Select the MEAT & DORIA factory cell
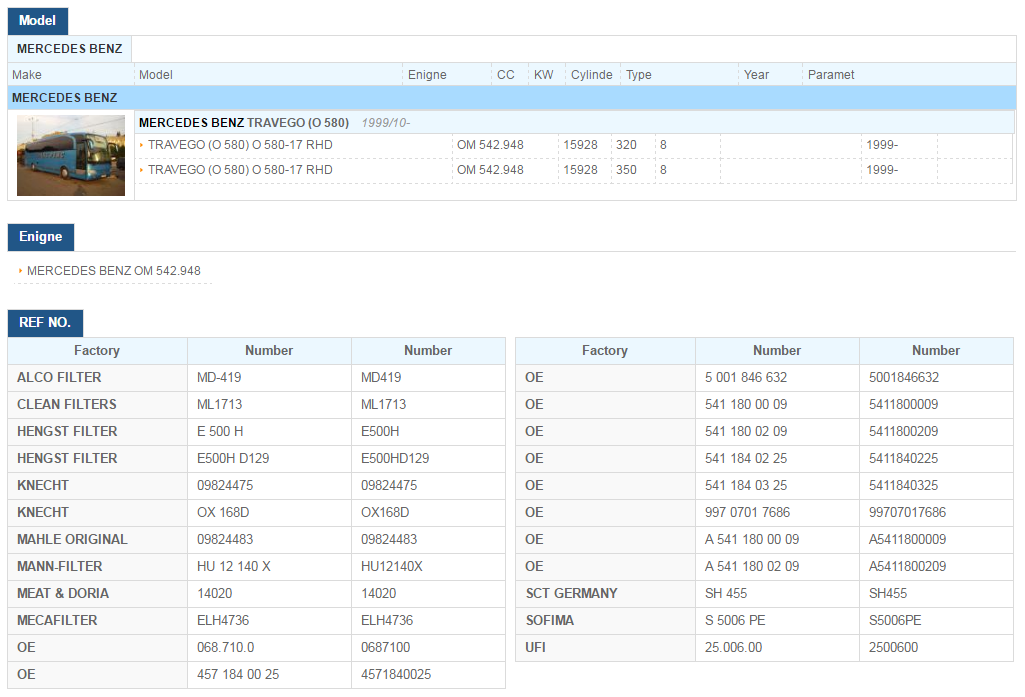Screen dimensions: 1025x697 [97, 594]
